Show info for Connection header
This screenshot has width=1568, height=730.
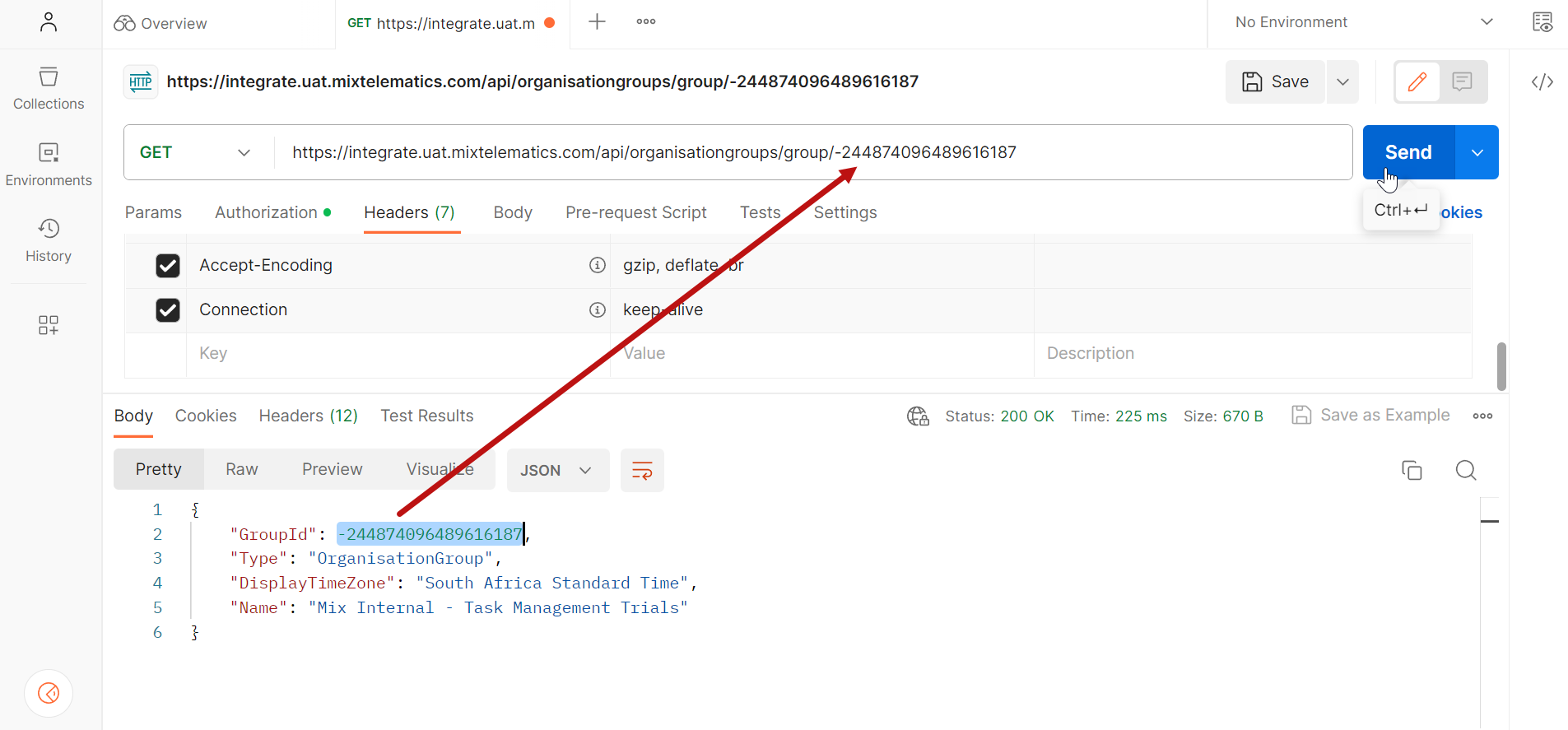pyautogui.click(x=598, y=309)
